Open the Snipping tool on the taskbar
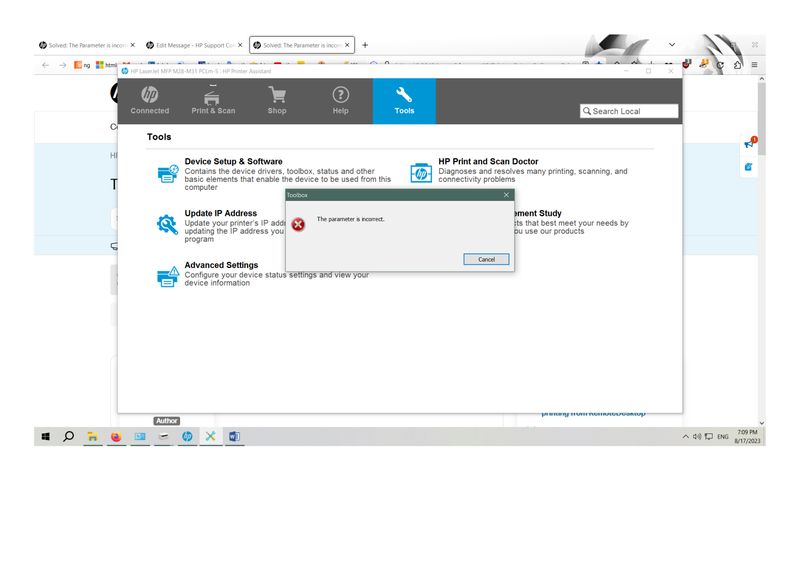800x566 pixels. [210, 436]
